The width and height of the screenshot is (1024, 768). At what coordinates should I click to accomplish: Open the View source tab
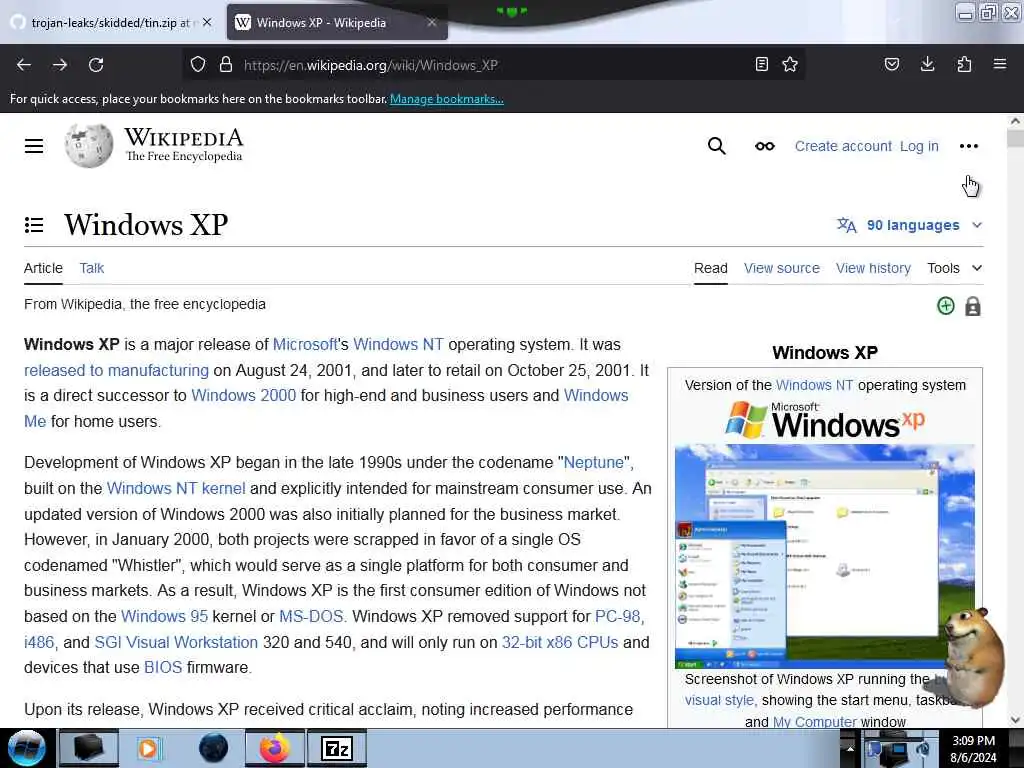782,268
